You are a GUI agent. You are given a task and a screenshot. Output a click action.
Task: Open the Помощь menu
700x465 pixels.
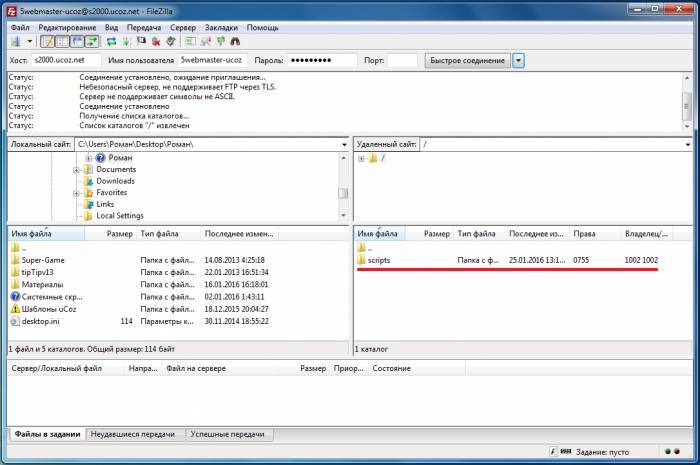(x=262, y=28)
